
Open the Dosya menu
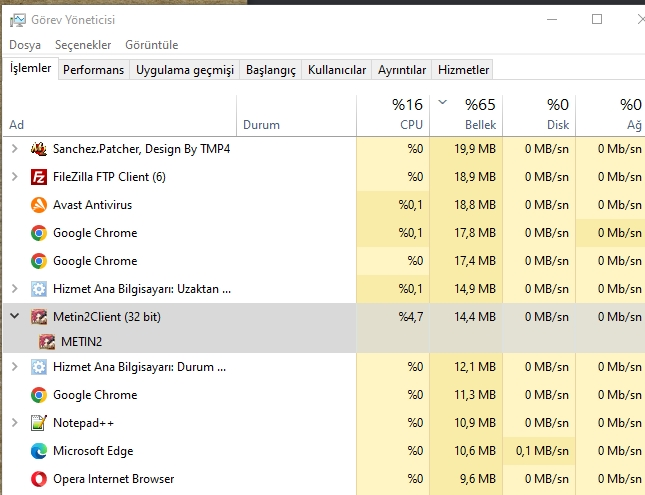[x=25, y=45]
